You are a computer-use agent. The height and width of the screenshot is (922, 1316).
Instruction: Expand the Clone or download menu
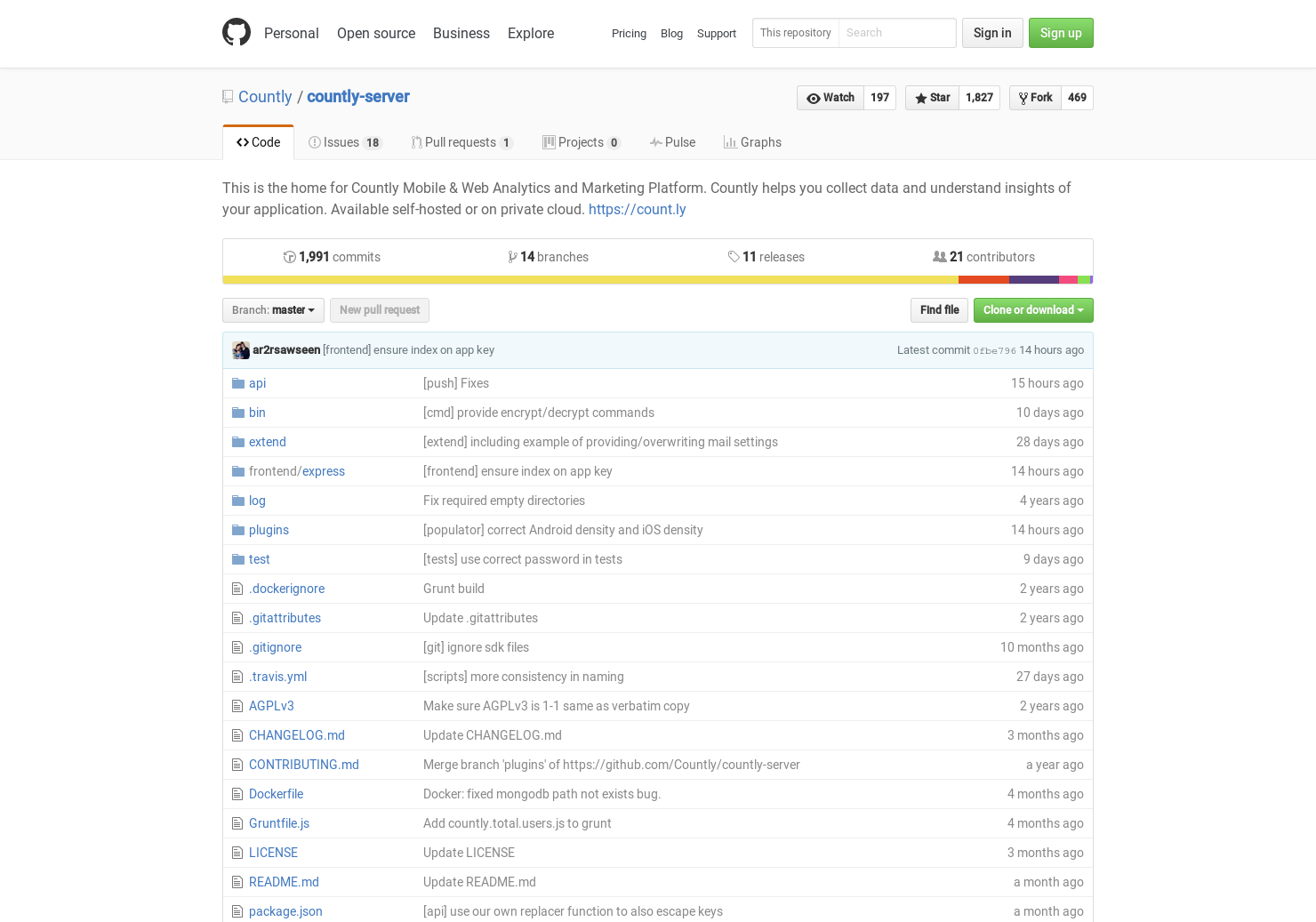(x=1033, y=310)
